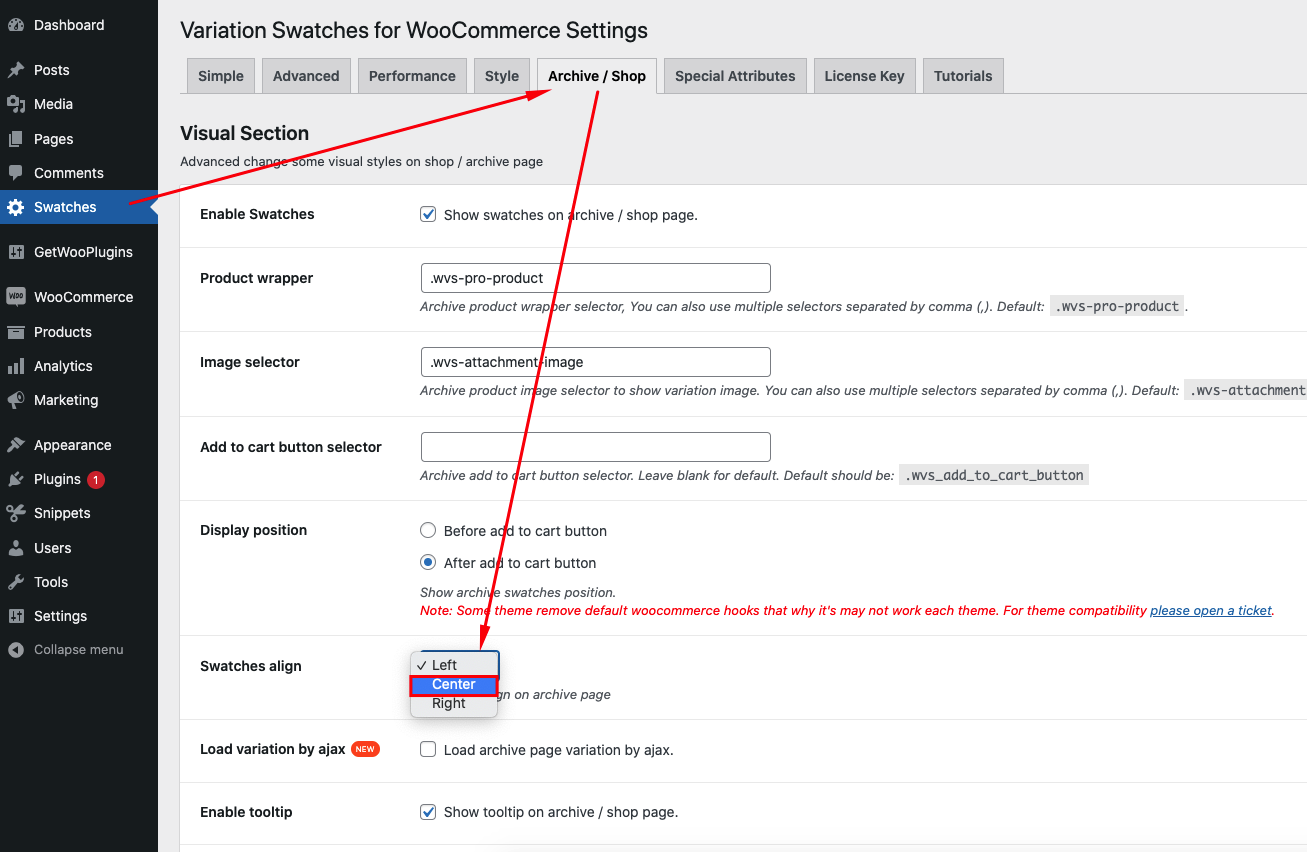Click the Posts pushpin icon
The height and width of the screenshot is (852, 1307).
point(15,70)
